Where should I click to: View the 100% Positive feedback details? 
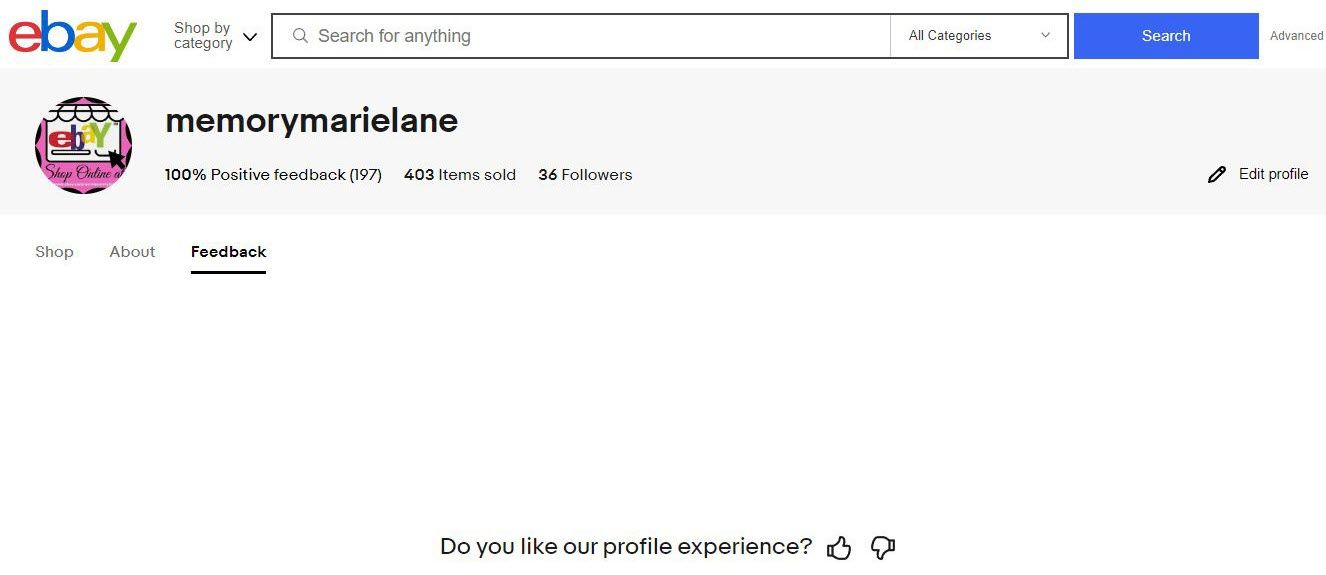tap(273, 175)
